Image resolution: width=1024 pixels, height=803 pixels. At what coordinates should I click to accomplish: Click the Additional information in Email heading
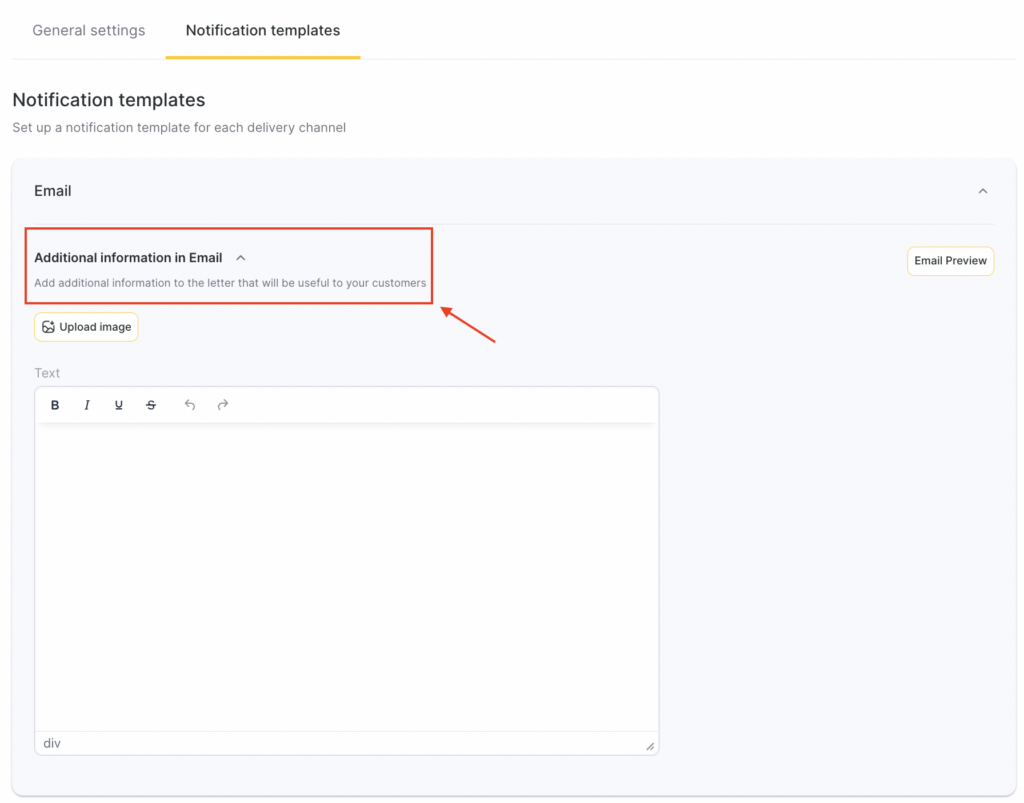(128, 258)
